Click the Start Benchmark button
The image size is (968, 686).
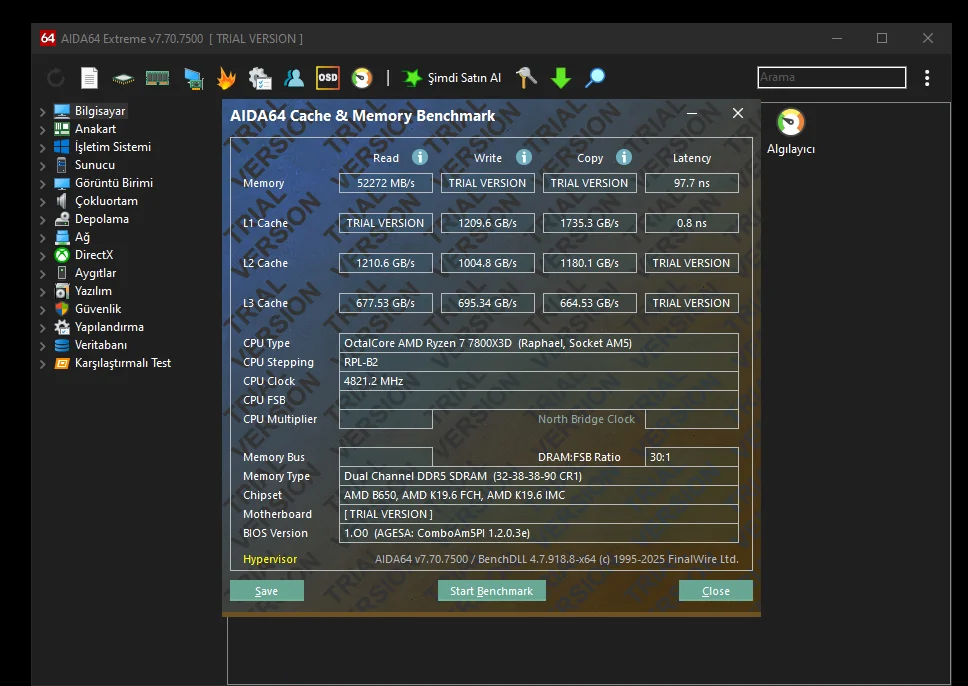492,591
